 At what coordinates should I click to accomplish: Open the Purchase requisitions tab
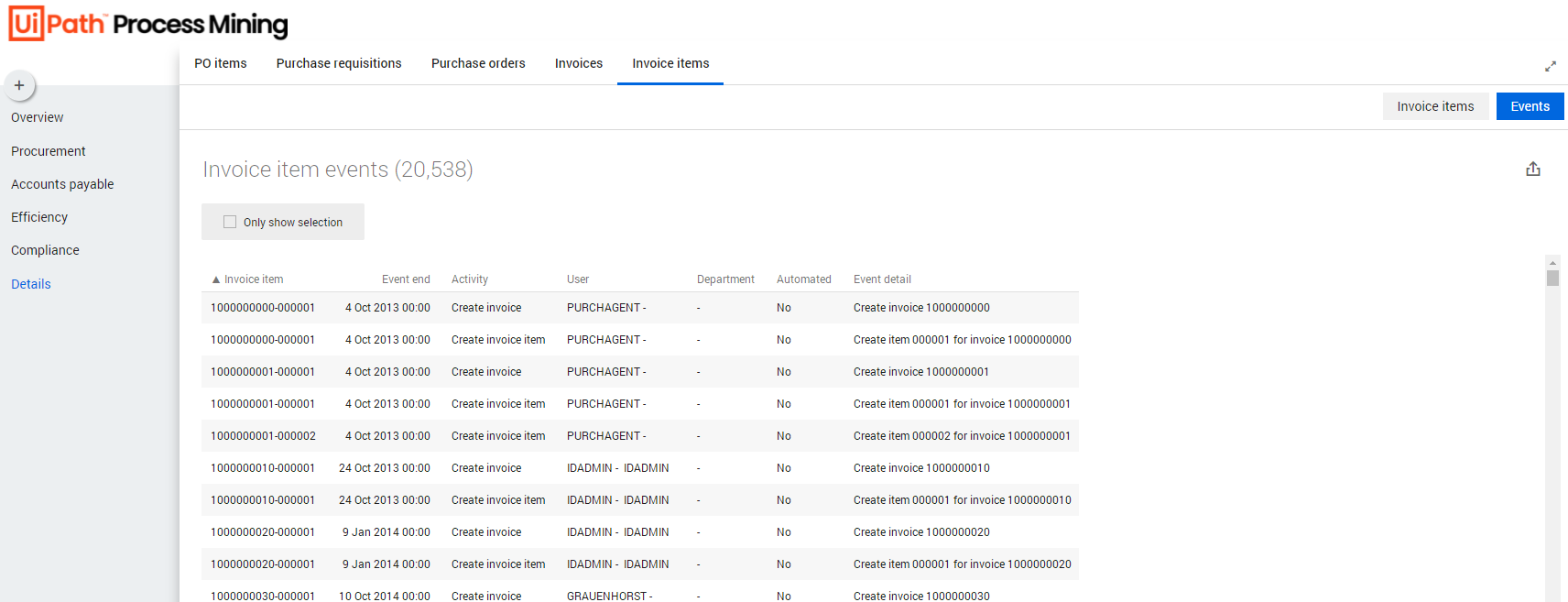pyautogui.click(x=339, y=63)
